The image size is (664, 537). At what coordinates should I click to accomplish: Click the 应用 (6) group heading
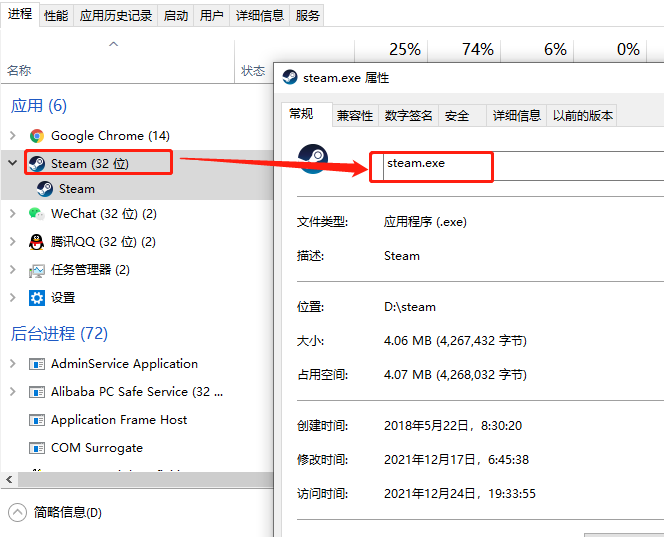click(39, 106)
